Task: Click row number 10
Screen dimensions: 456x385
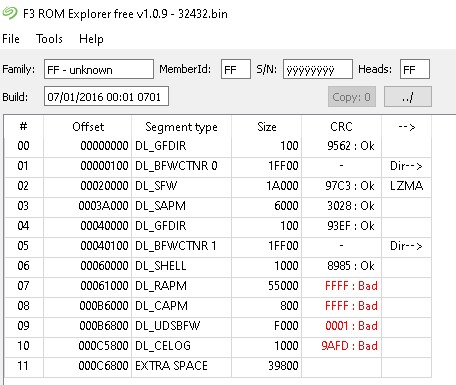Action: pyautogui.click(x=23, y=346)
